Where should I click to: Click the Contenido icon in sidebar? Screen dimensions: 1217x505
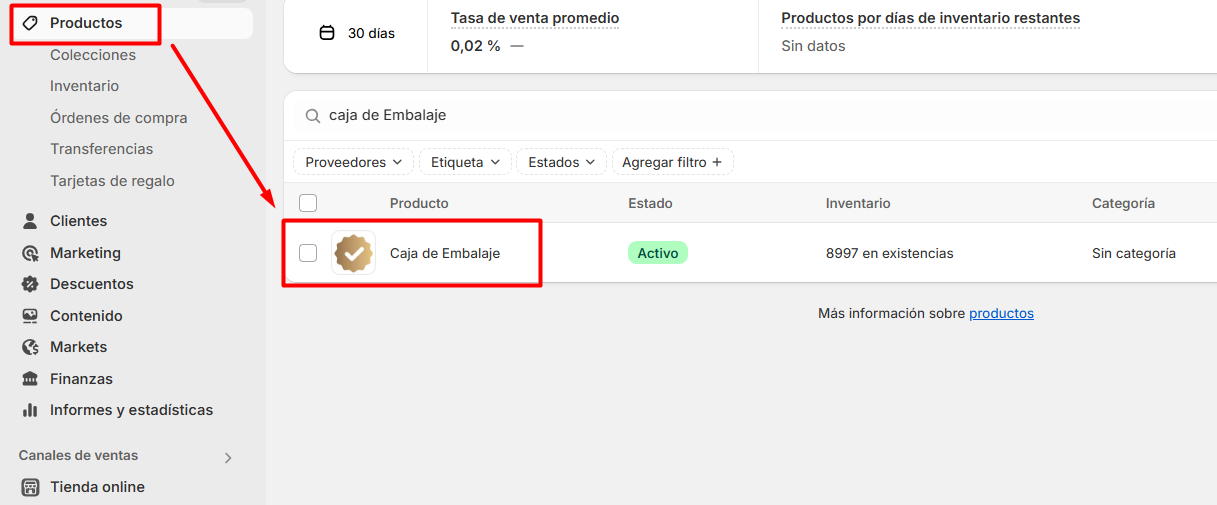30,316
